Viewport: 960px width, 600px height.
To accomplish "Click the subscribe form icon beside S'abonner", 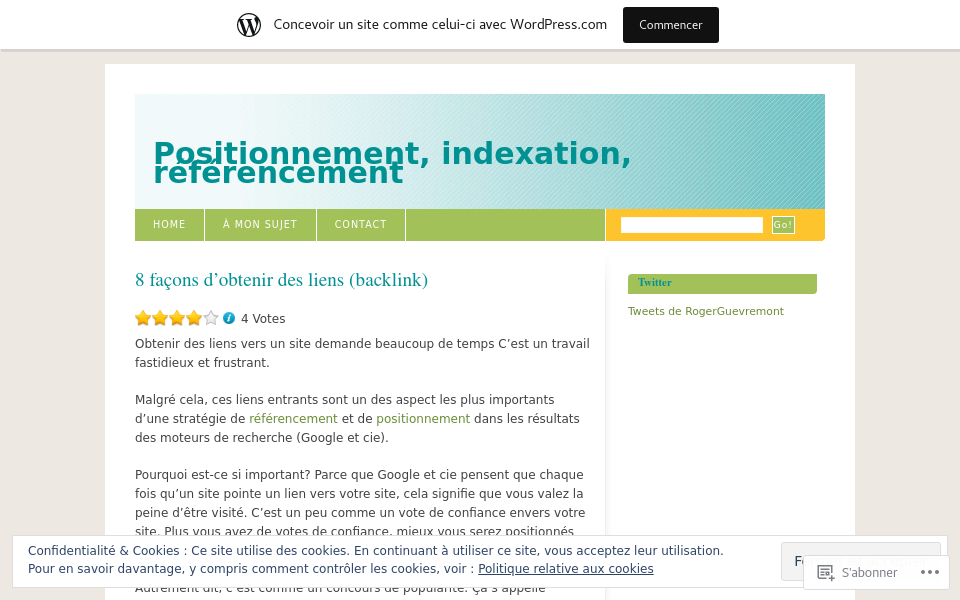I will [x=825, y=572].
